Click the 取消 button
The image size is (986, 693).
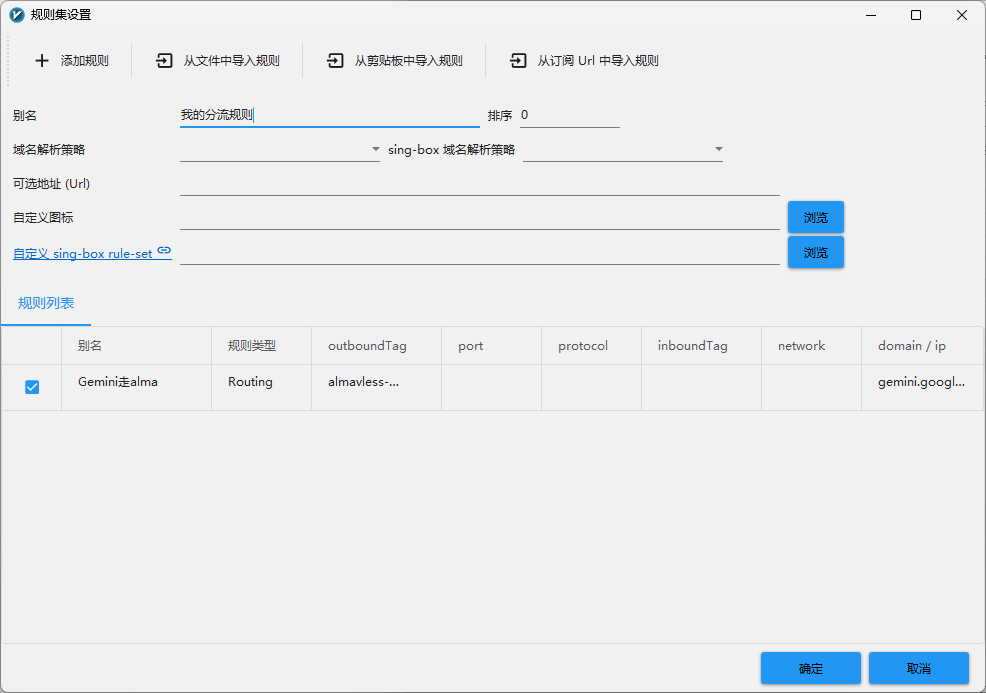point(918,668)
